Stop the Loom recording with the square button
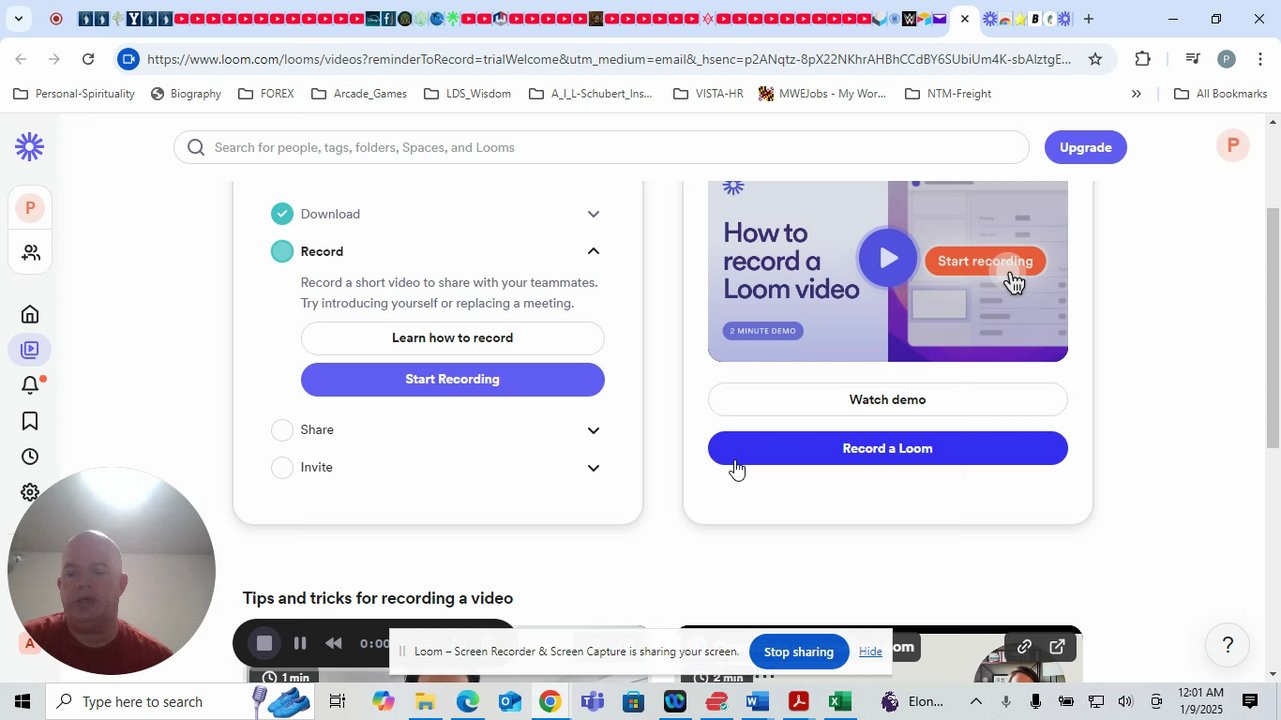Image resolution: width=1281 pixels, height=720 pixels. pos(264,644)
